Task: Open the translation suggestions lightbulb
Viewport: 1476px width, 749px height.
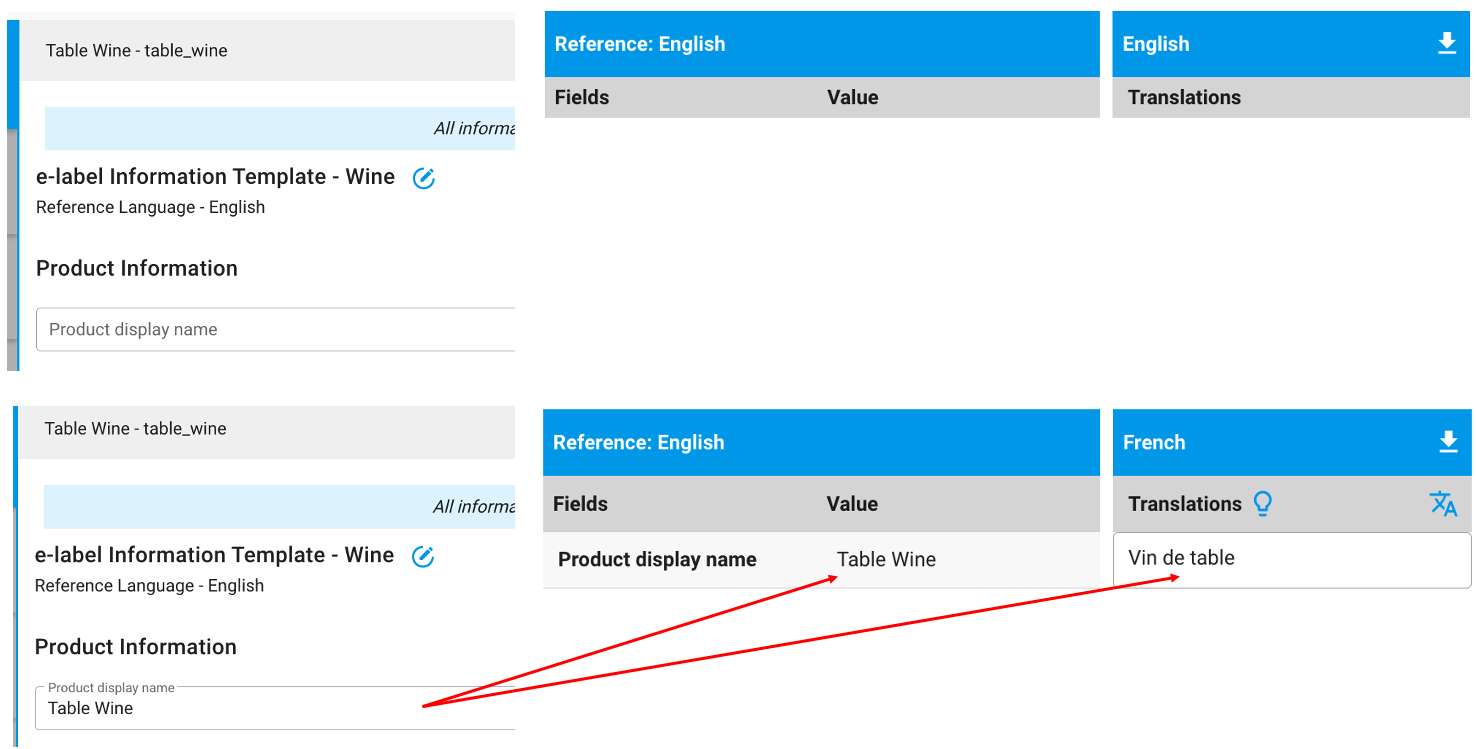Action: pyautogui.click(x=1262, y=504)
